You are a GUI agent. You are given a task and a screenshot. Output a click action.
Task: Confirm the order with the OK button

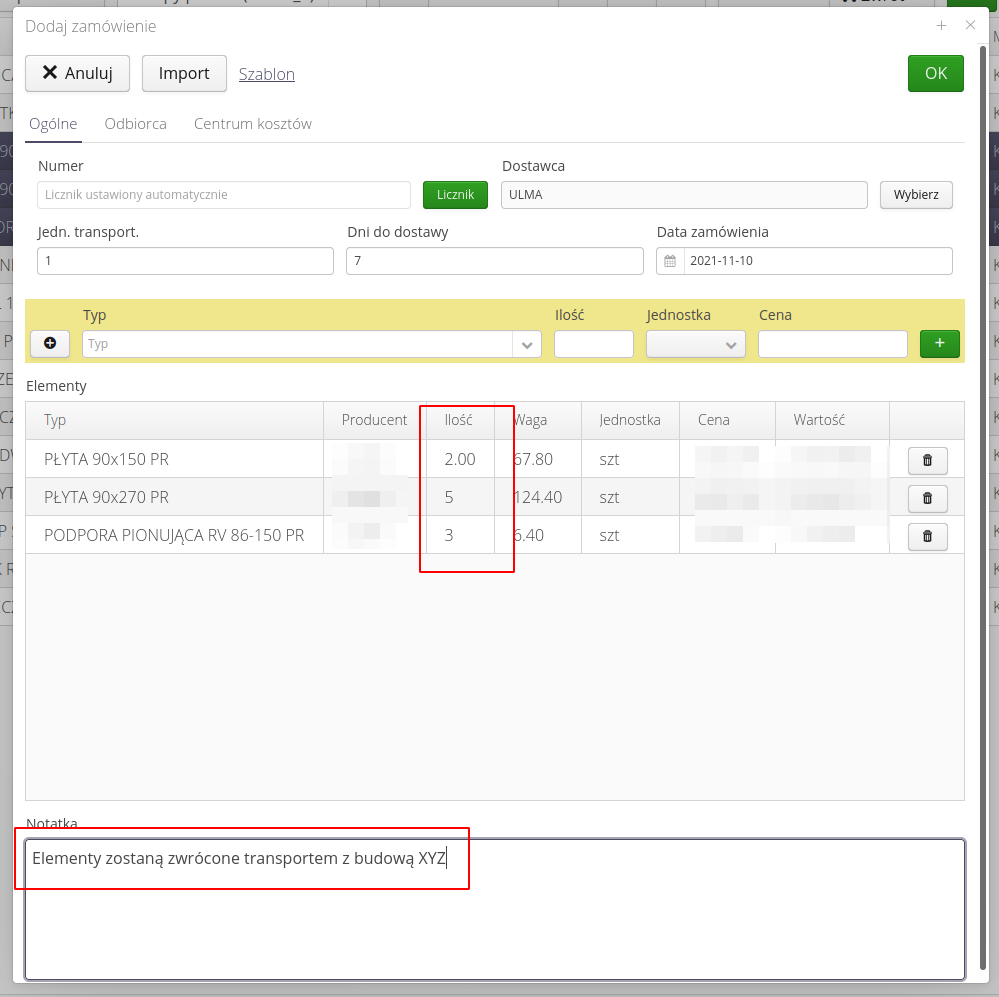coord(935,73)
